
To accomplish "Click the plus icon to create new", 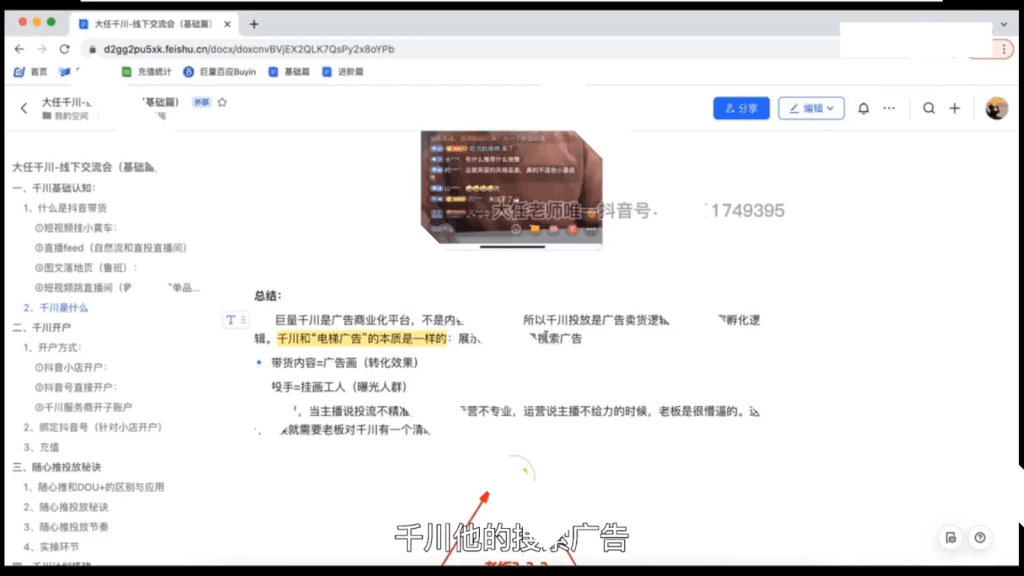I will (955, 108).
